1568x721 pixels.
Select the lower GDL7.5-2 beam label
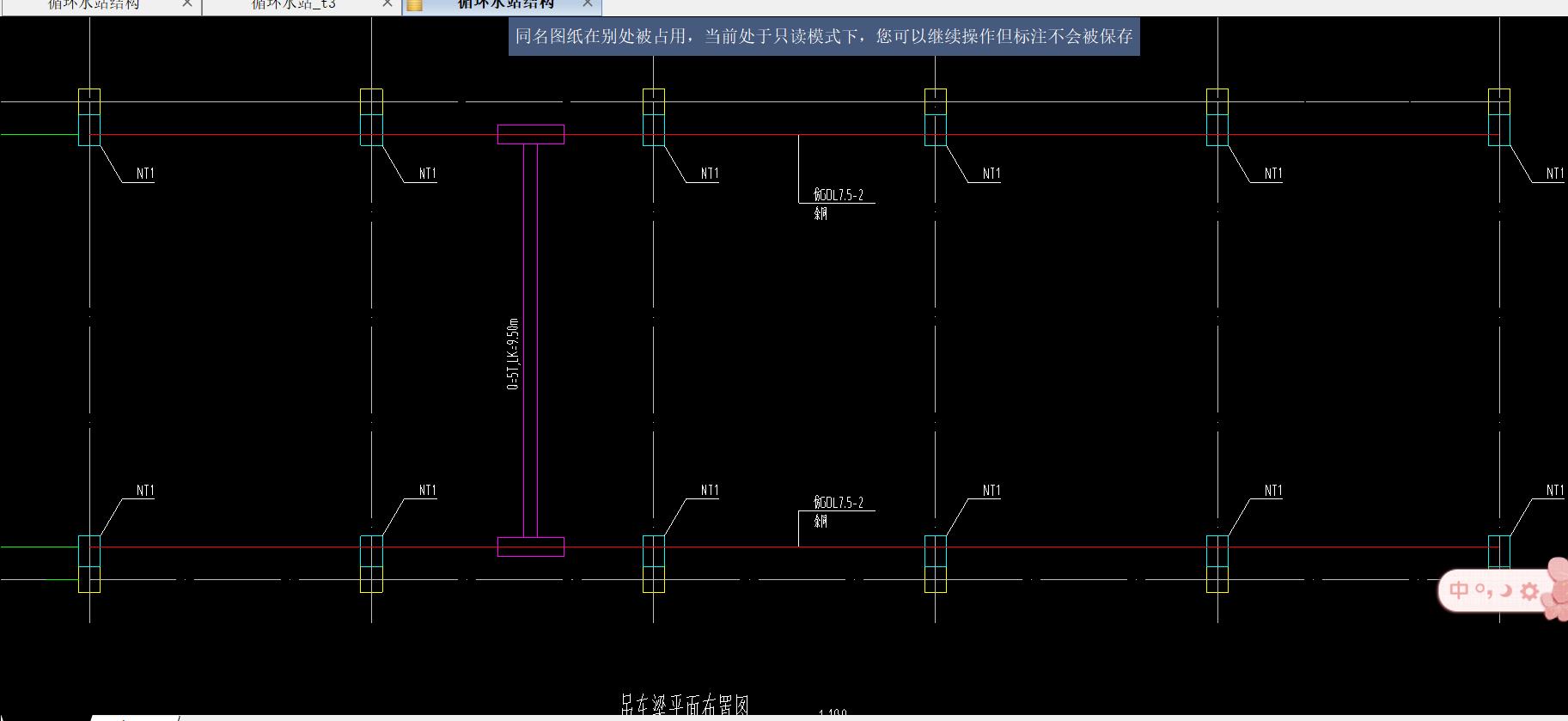coord(839,503)
